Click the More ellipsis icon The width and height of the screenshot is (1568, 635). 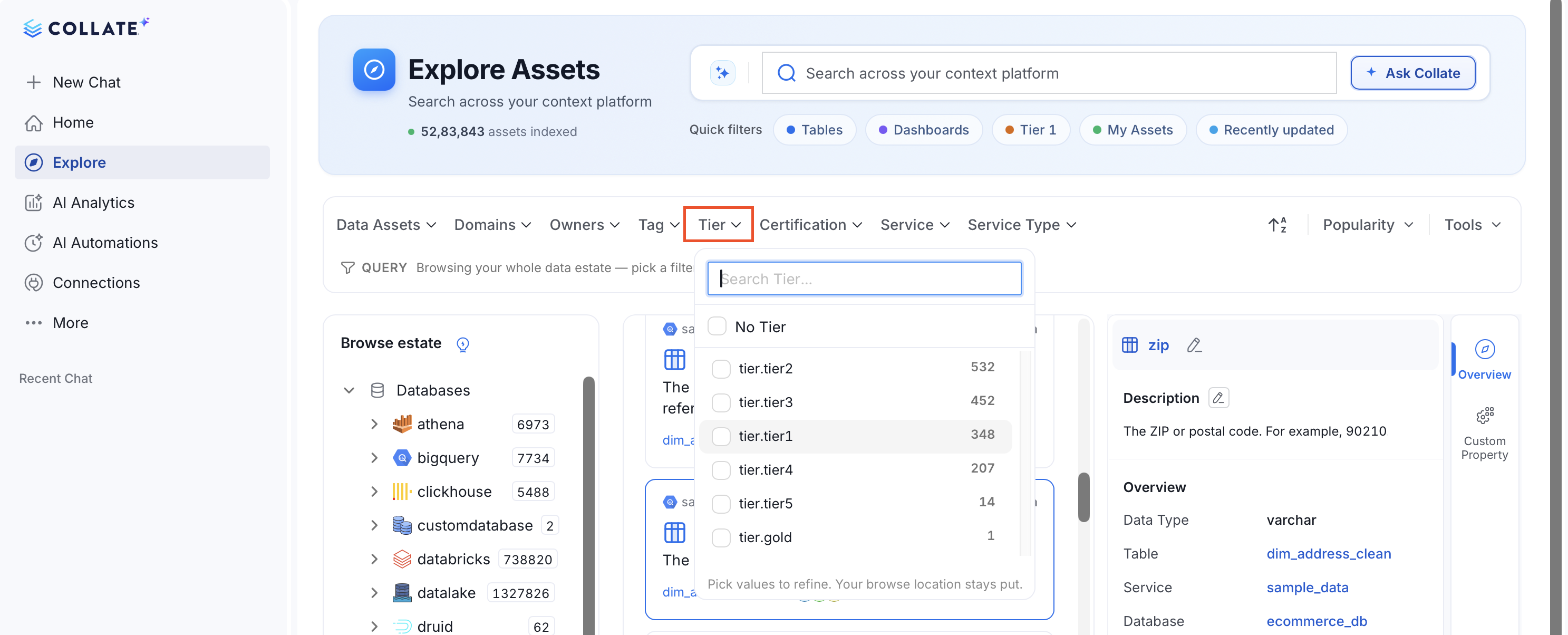pos(33,323)
